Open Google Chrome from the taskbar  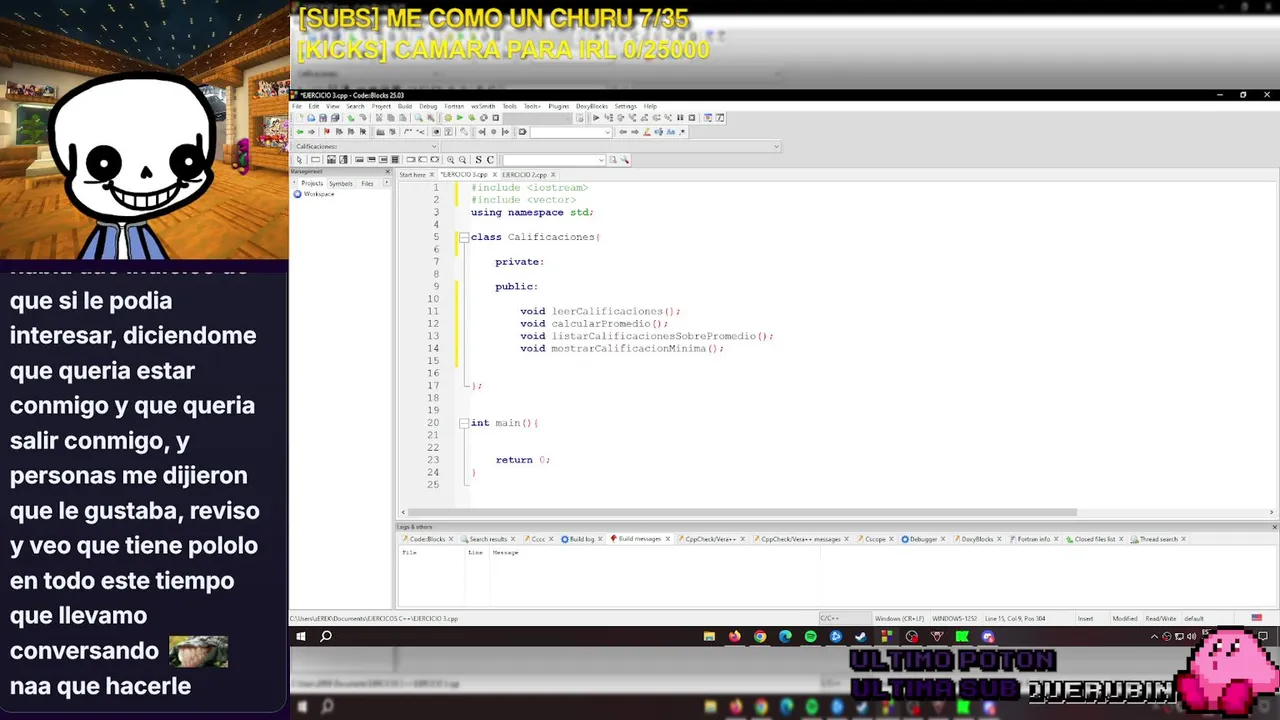tap(760, 636)
